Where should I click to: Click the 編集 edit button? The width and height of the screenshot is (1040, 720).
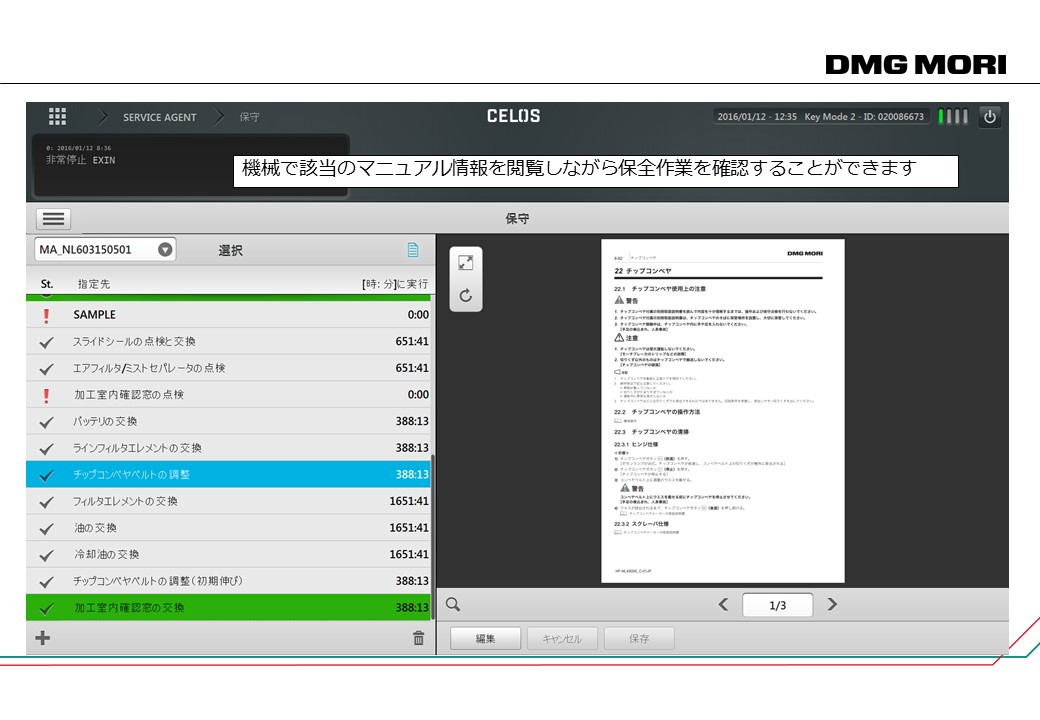(x=486, y=638)
